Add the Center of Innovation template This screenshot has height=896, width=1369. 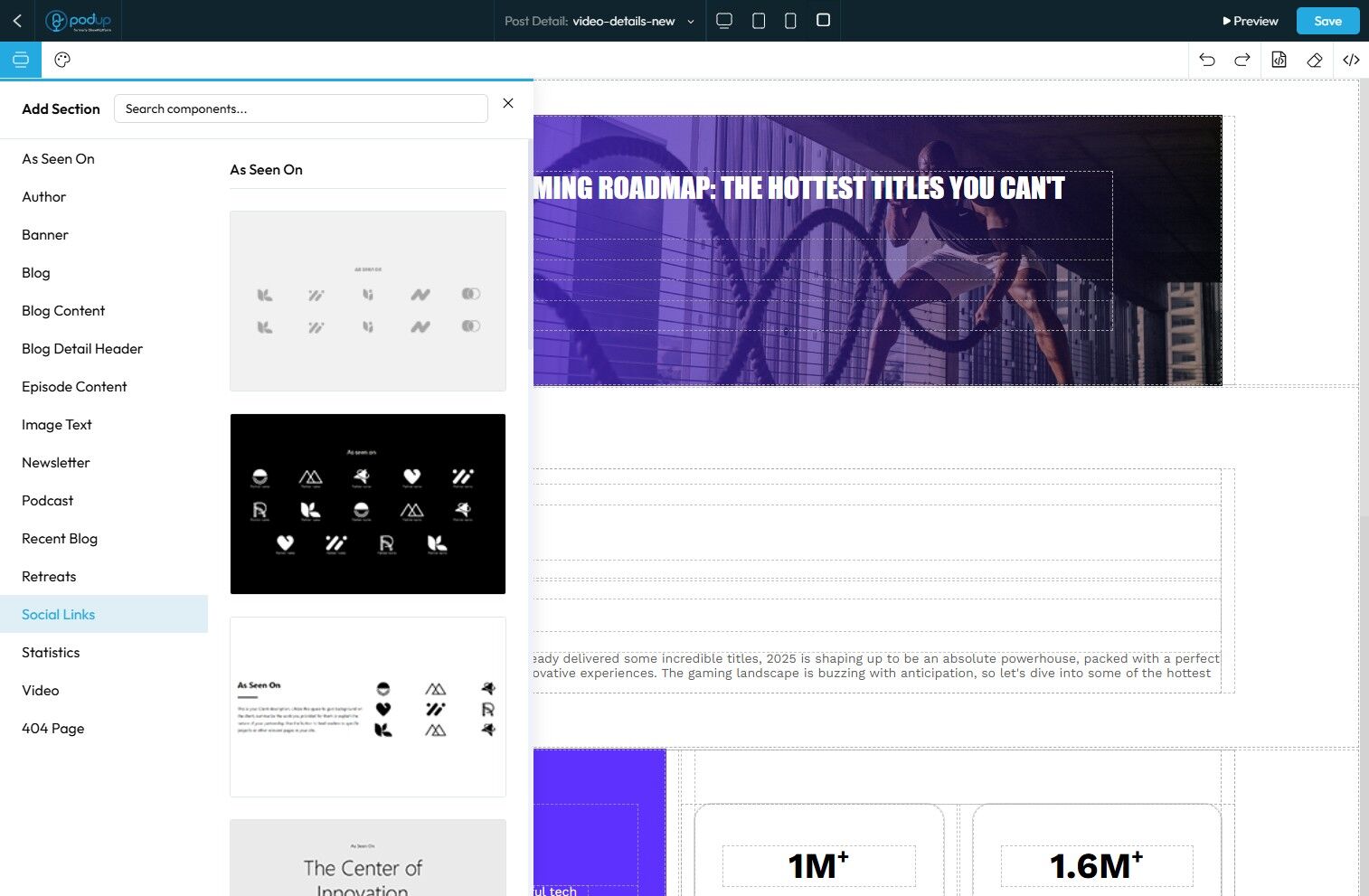(368, 858)
